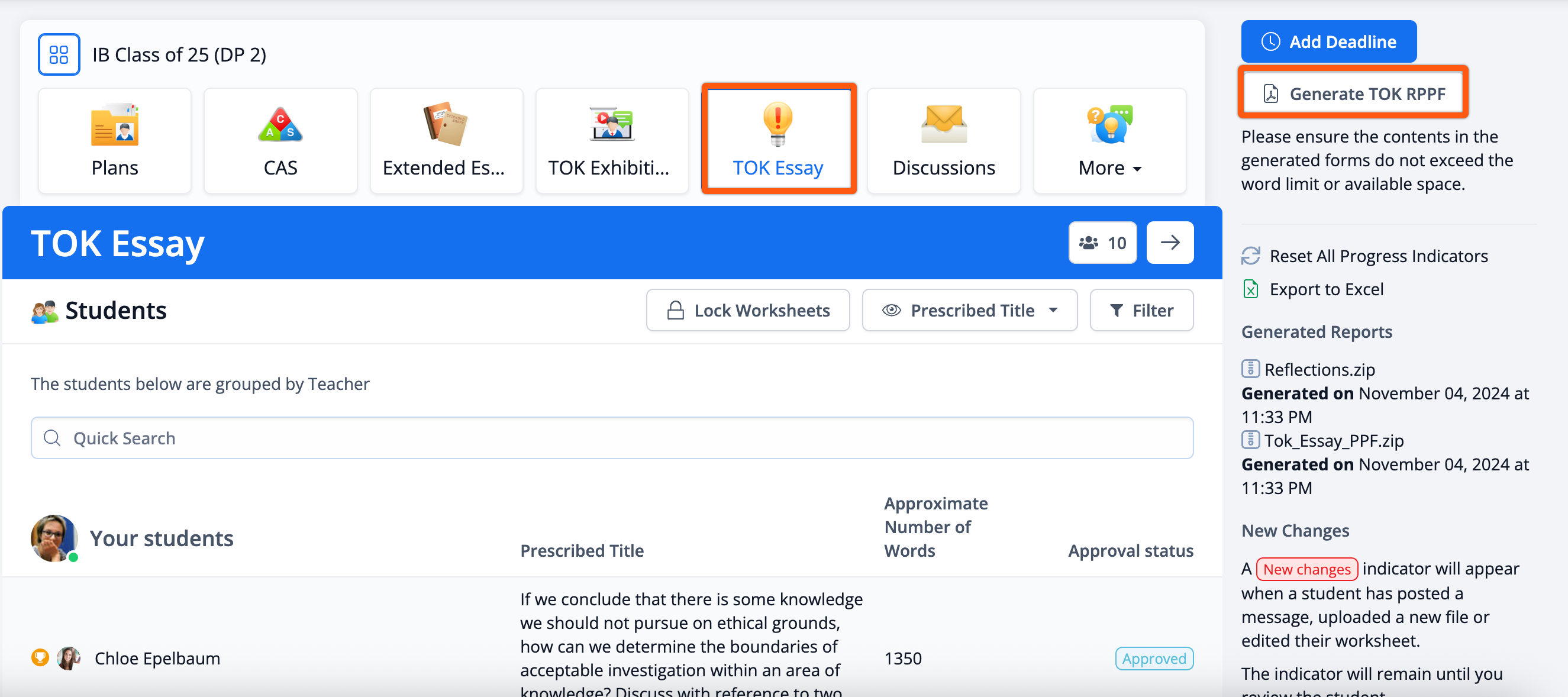
Task: Download Tok_Essay_PPF.zip report
Action: point(1333,441)
